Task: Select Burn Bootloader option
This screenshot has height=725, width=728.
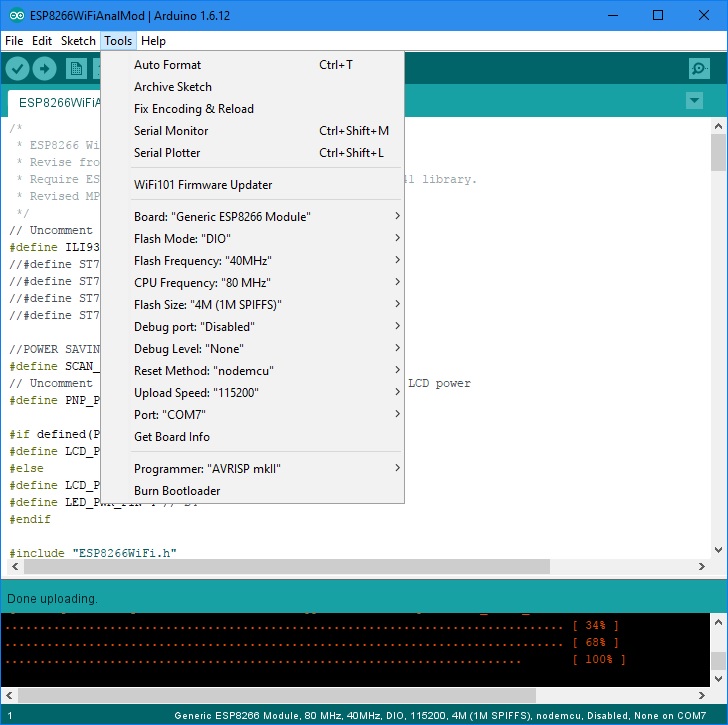Action: pos(266,491)
